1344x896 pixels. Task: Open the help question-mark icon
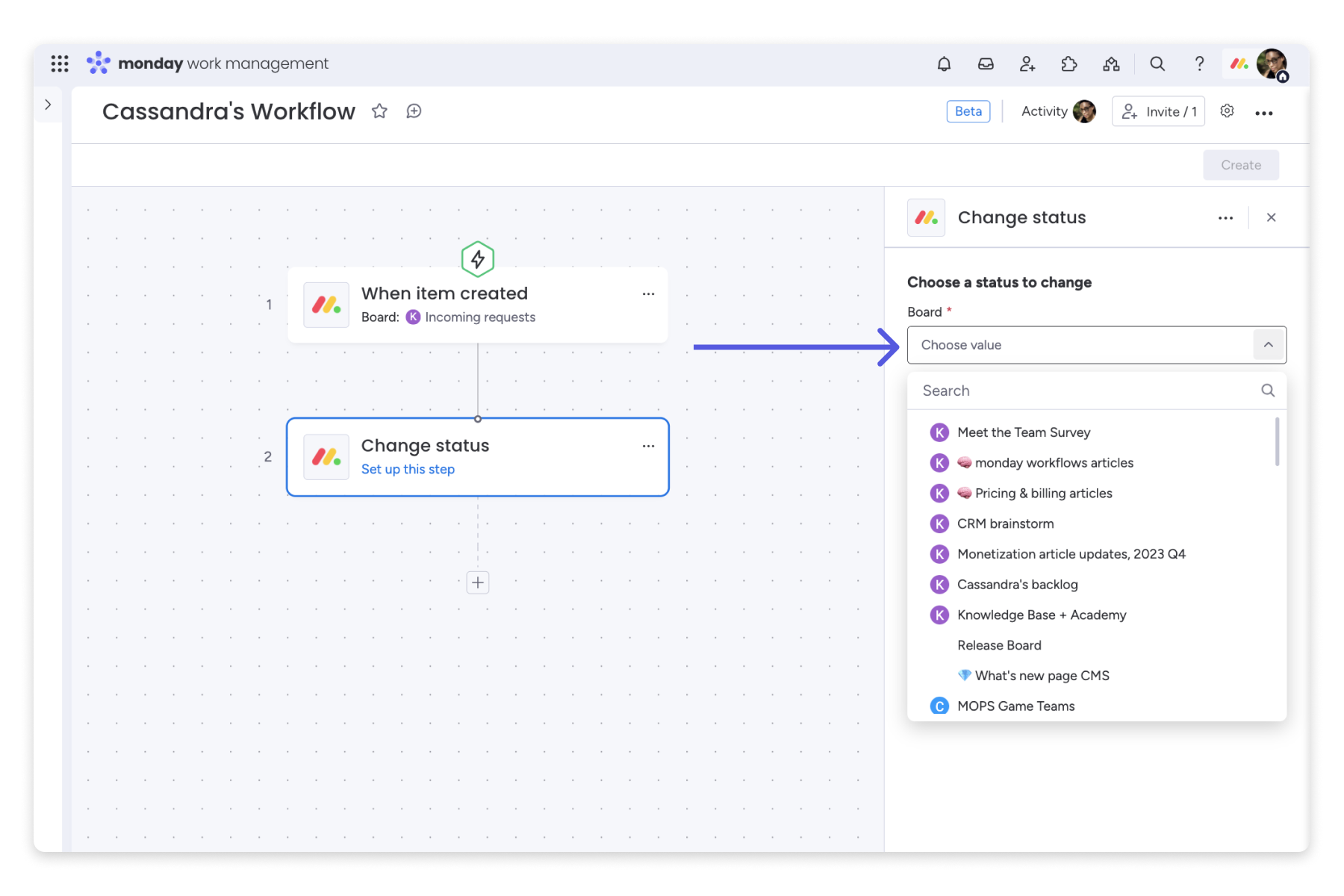click(1199, 64)
